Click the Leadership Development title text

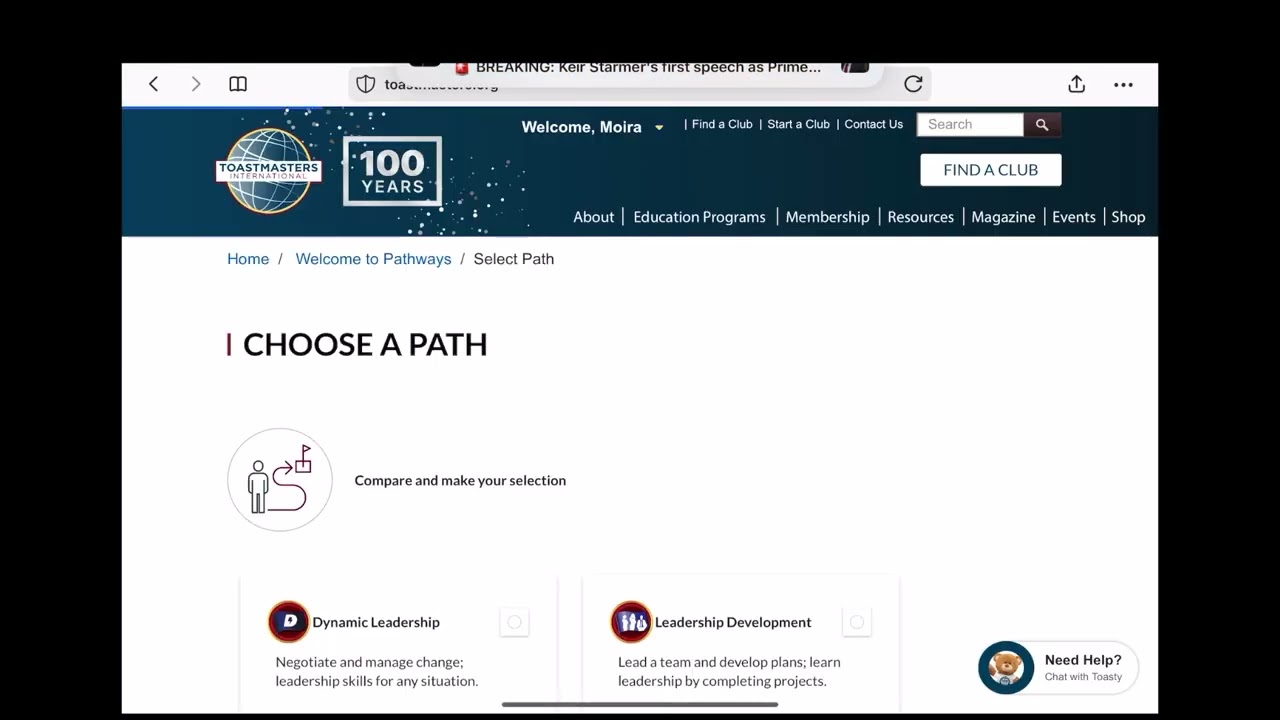(x=733, y=622)
